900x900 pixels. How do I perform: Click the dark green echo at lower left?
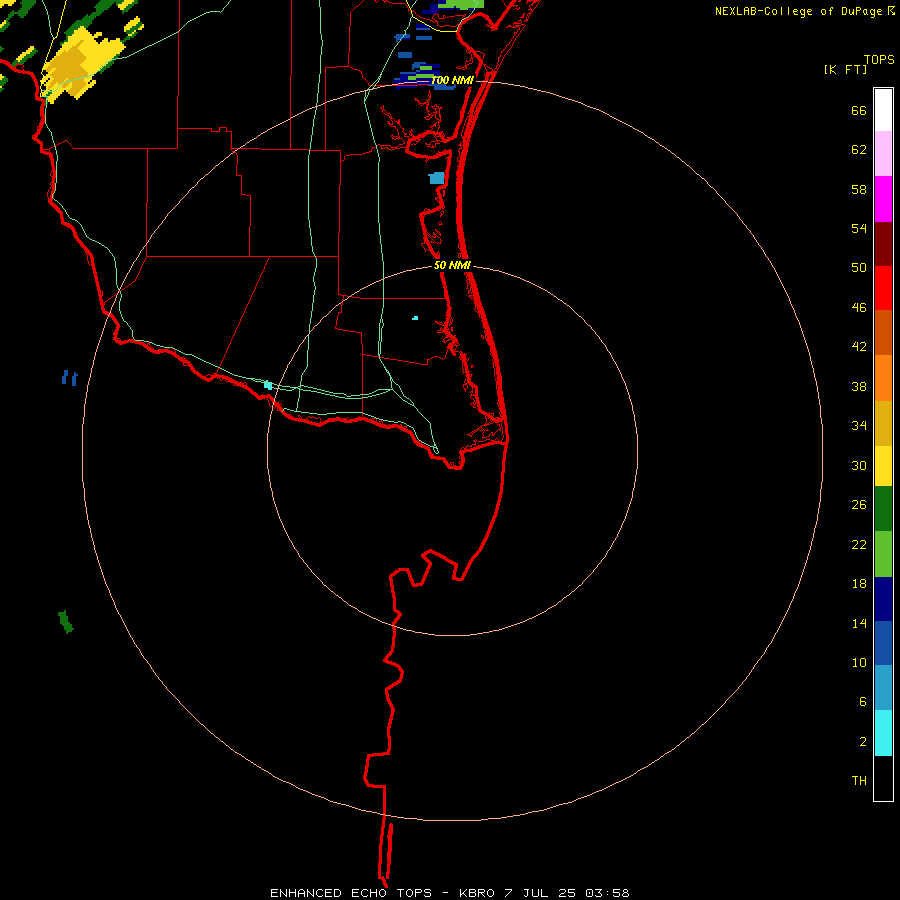pos(66,622)
